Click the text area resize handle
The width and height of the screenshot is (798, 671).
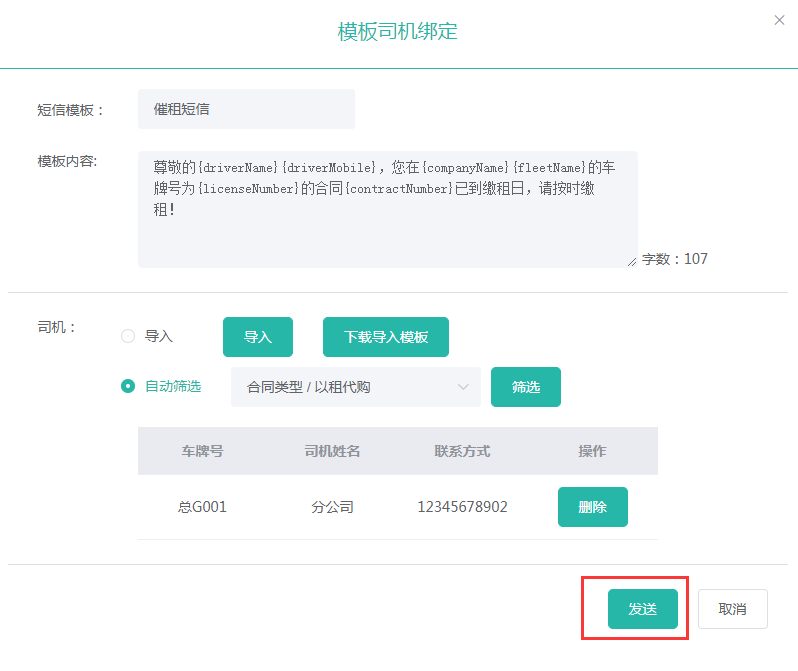631,262
